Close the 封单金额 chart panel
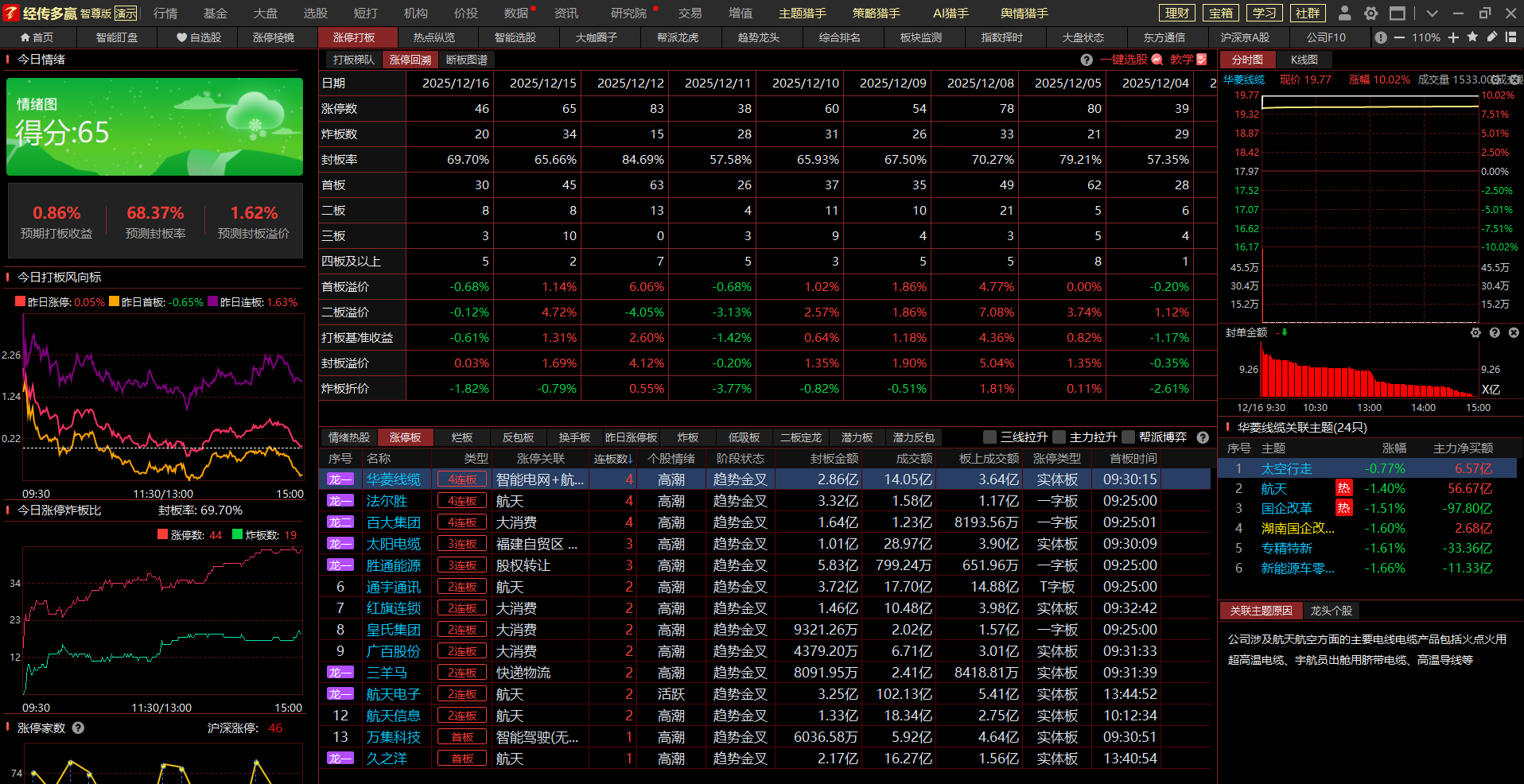This screenshot has height=784, width=1524. (x=1514, y=333)
